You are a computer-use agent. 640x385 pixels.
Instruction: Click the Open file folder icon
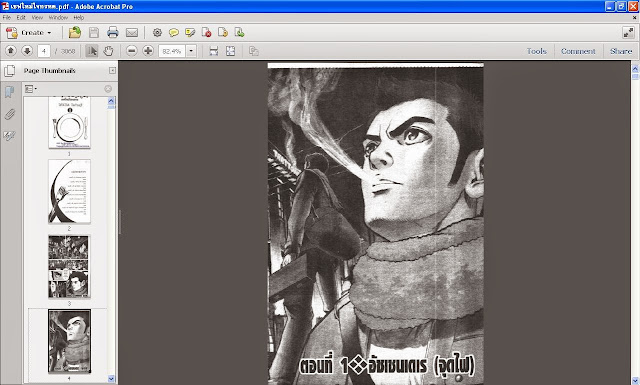[75, 33]
